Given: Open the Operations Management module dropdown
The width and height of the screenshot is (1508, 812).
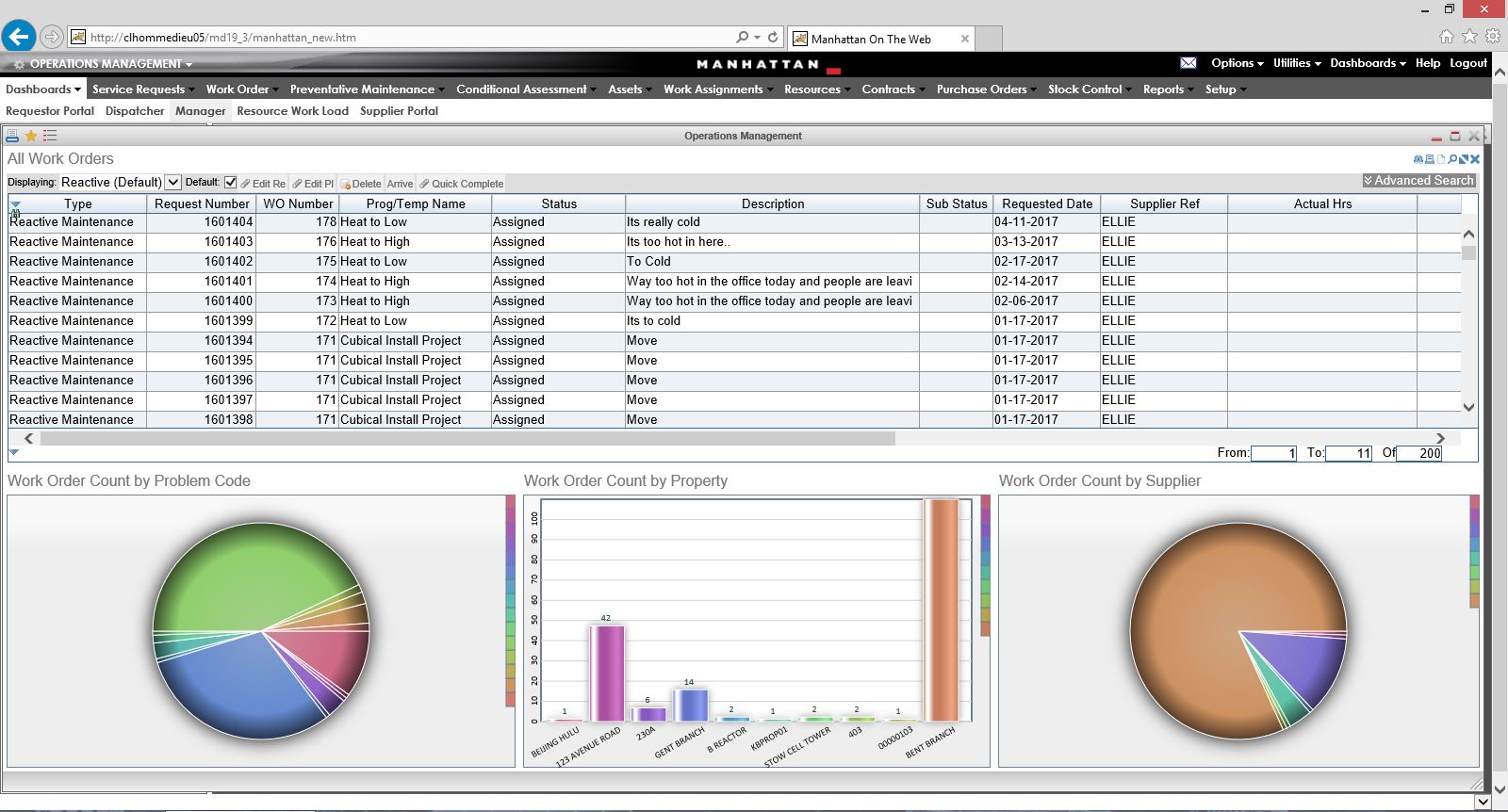Looking at the screenshot, I should click(x=110, y=64).
